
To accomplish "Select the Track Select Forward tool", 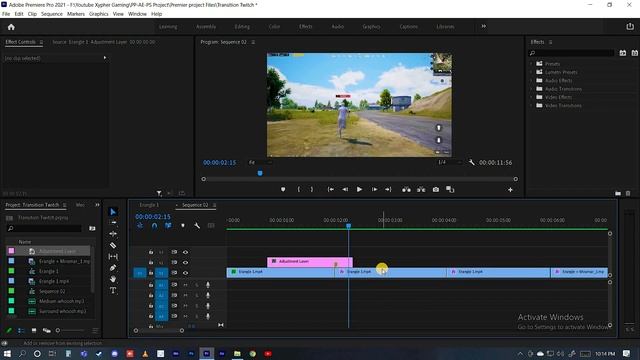I will (113, 222).
